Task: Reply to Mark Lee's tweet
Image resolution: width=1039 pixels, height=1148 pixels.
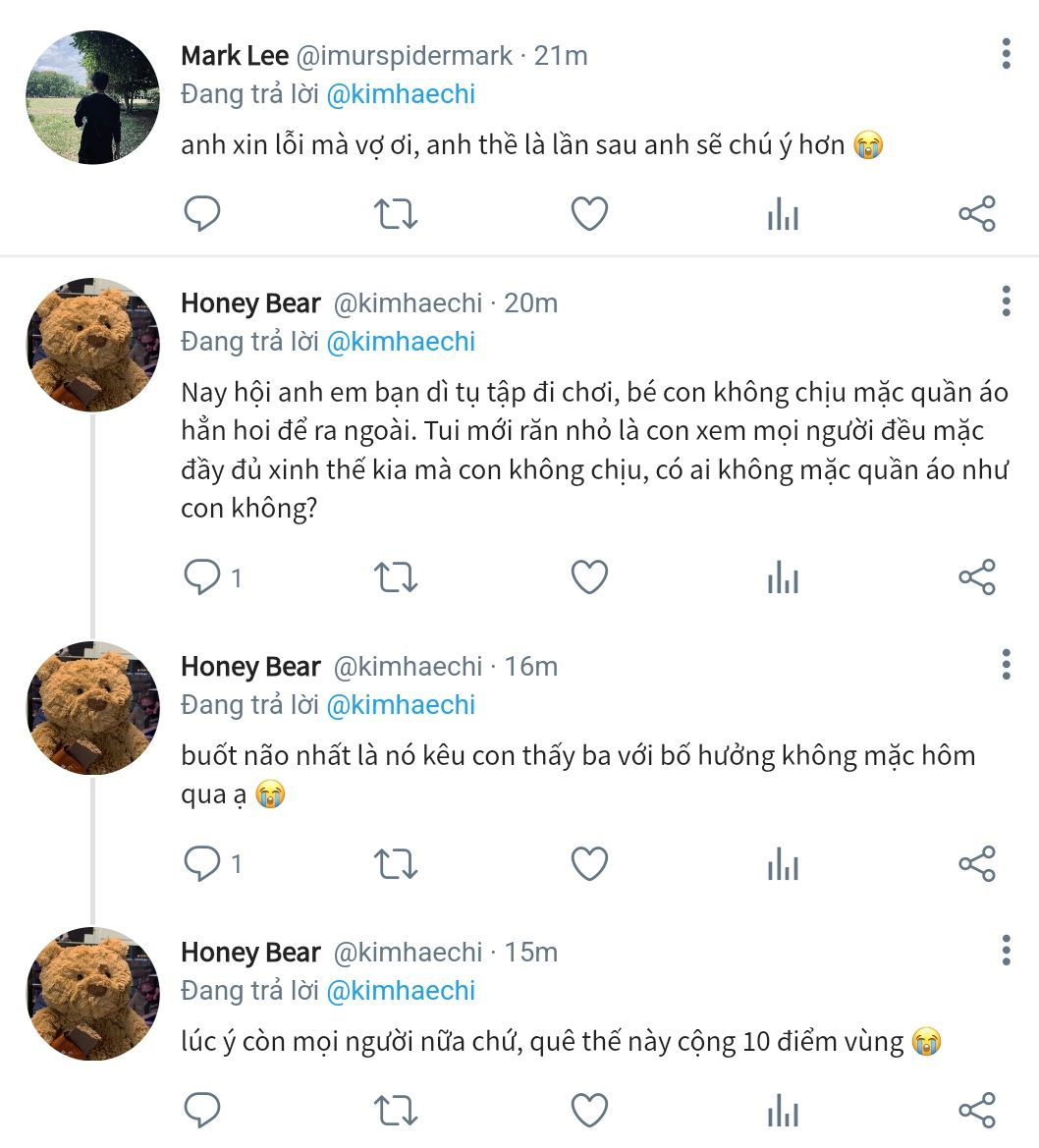Action: 202,214
